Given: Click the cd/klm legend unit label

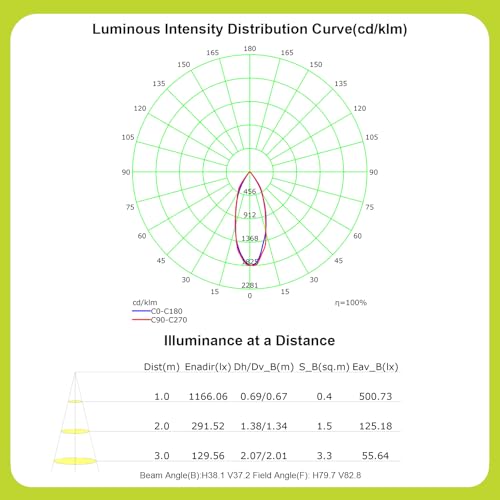Looking at the screenshot, I should point(145,302).
